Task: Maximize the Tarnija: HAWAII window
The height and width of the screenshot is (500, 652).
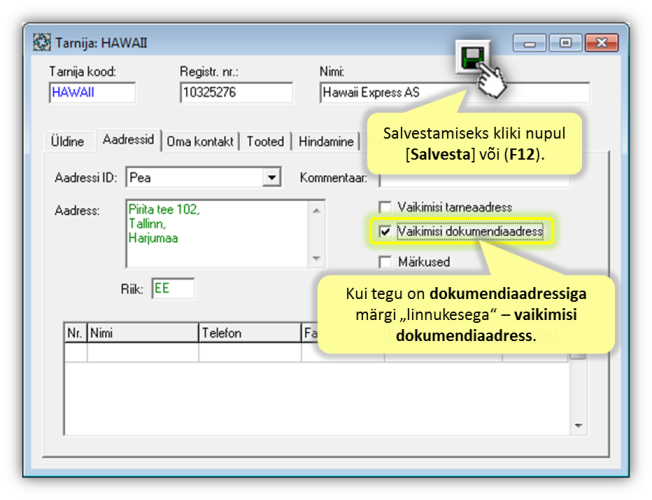Action: click(x=565, y=44)
